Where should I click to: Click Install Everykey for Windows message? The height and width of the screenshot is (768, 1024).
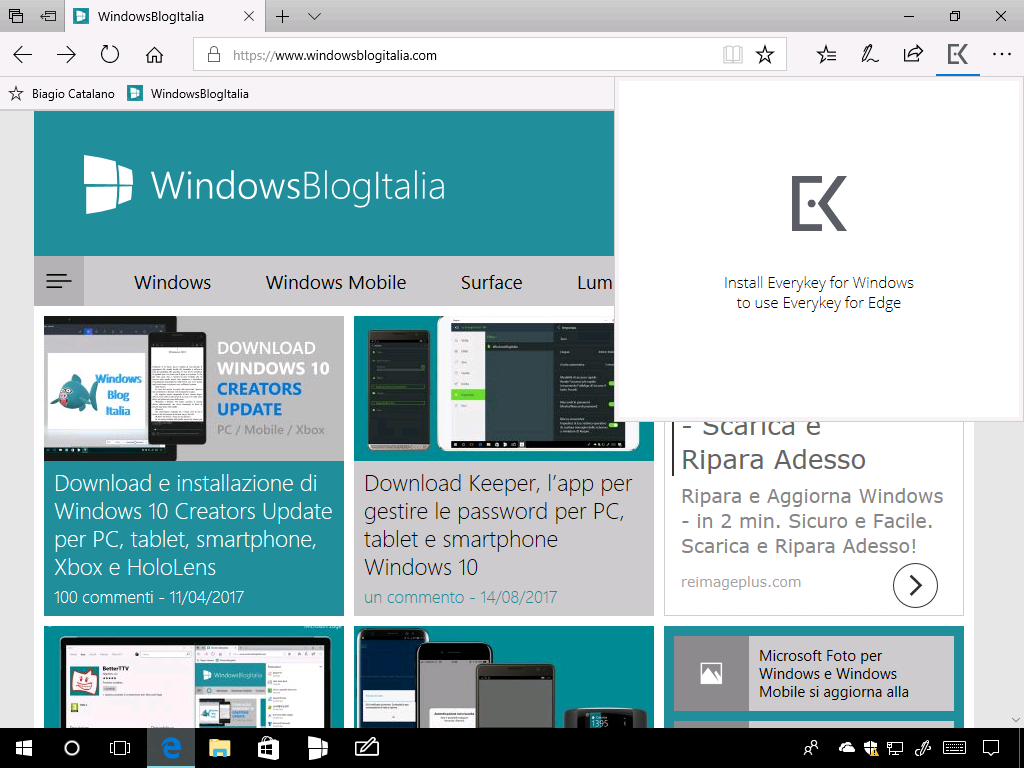(818, 293)
